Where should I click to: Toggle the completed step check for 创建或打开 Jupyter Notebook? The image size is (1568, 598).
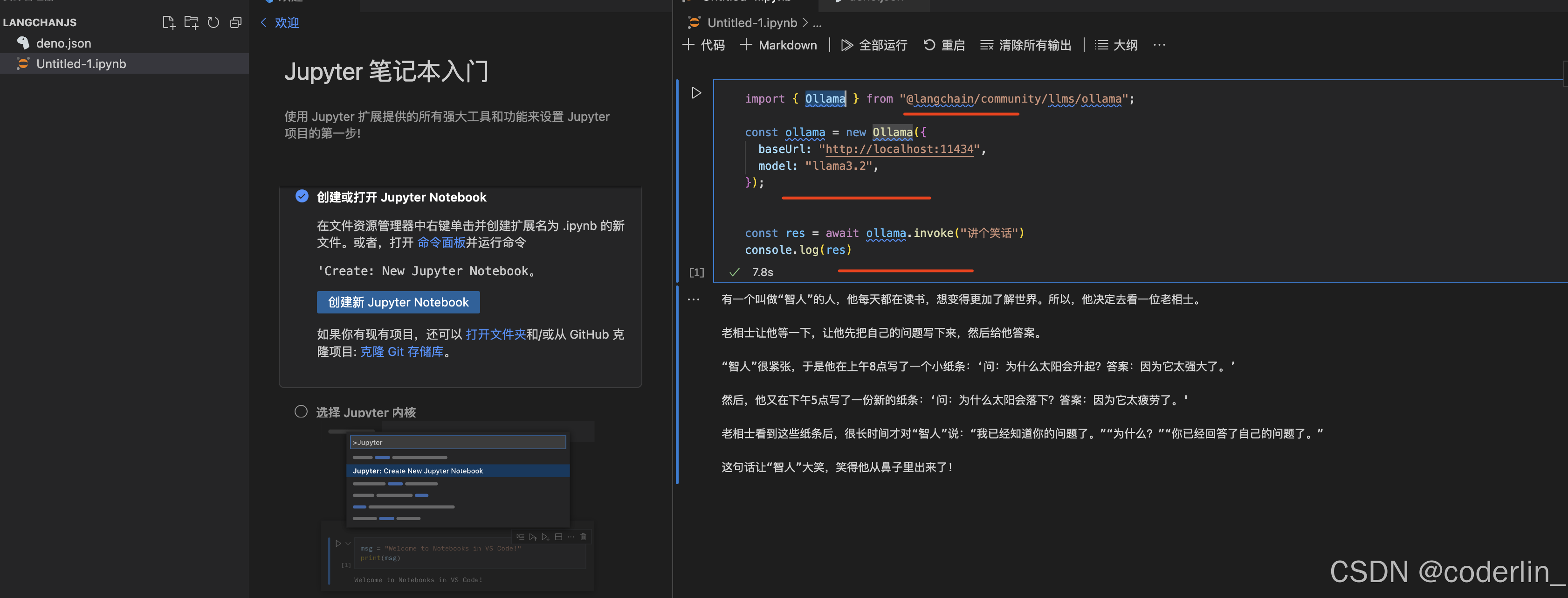click(302, 196)
